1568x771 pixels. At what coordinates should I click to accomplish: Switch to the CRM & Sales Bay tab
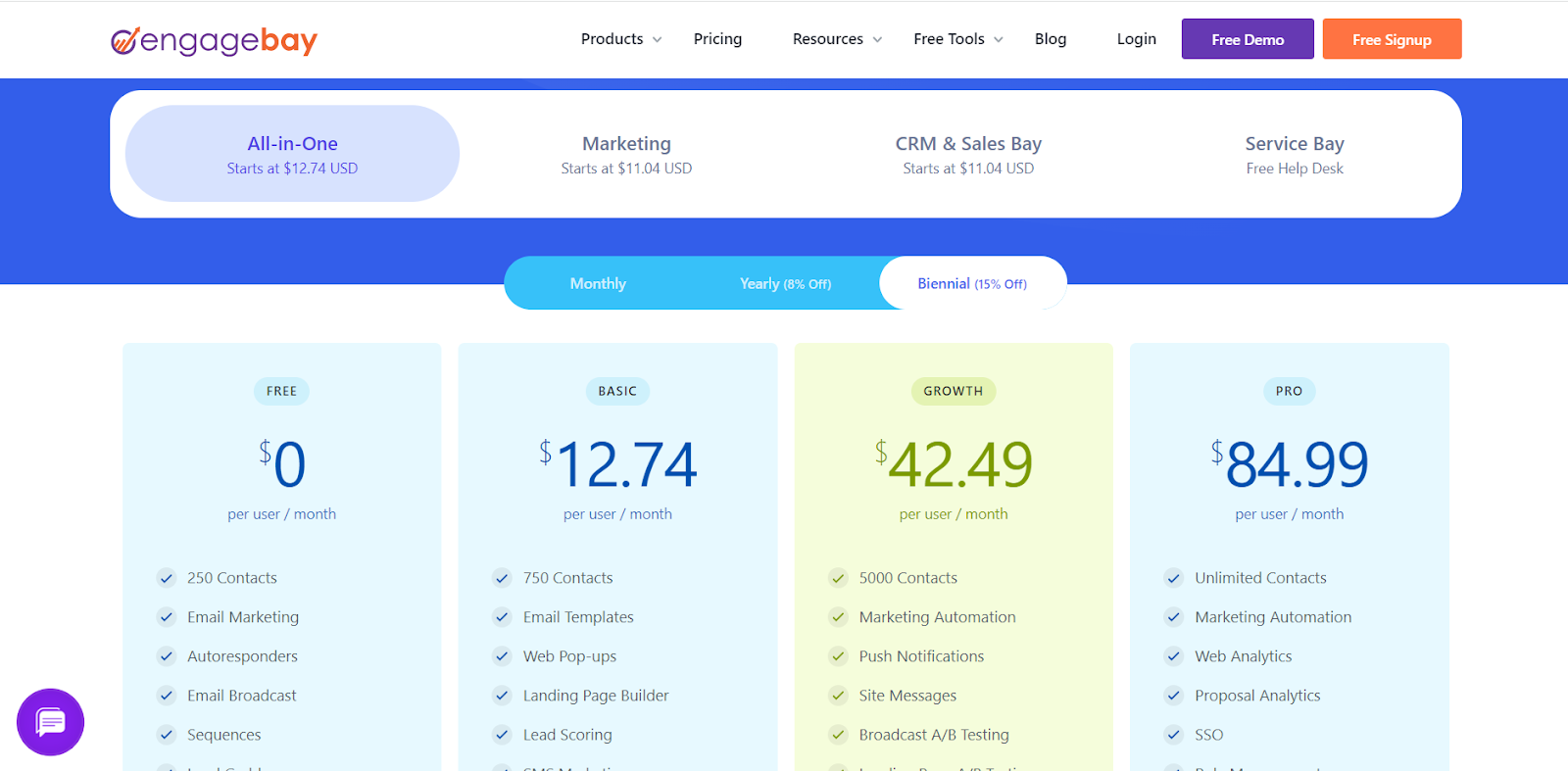point(968,154)
